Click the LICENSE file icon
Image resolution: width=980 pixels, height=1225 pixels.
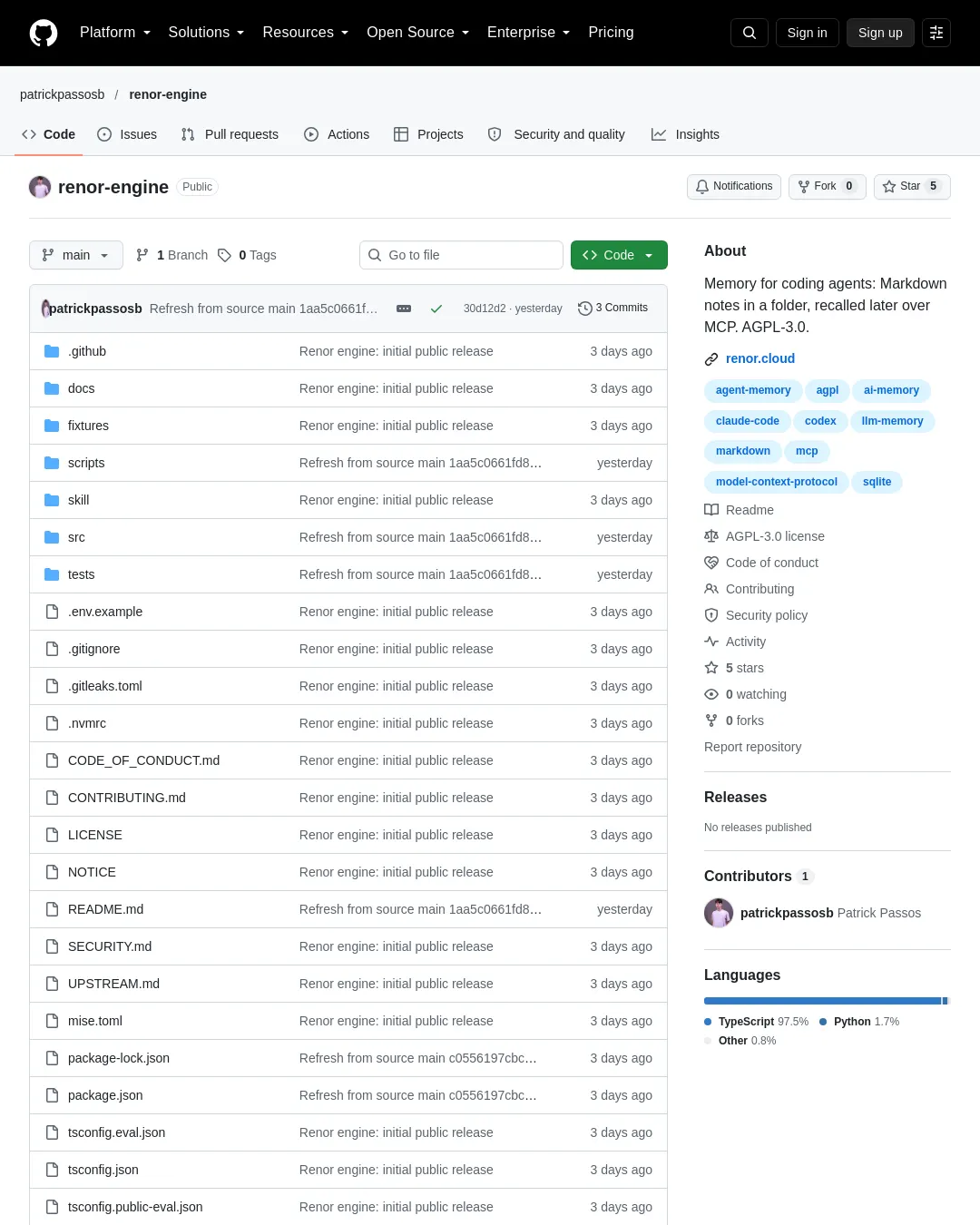(x=52, y=835)
